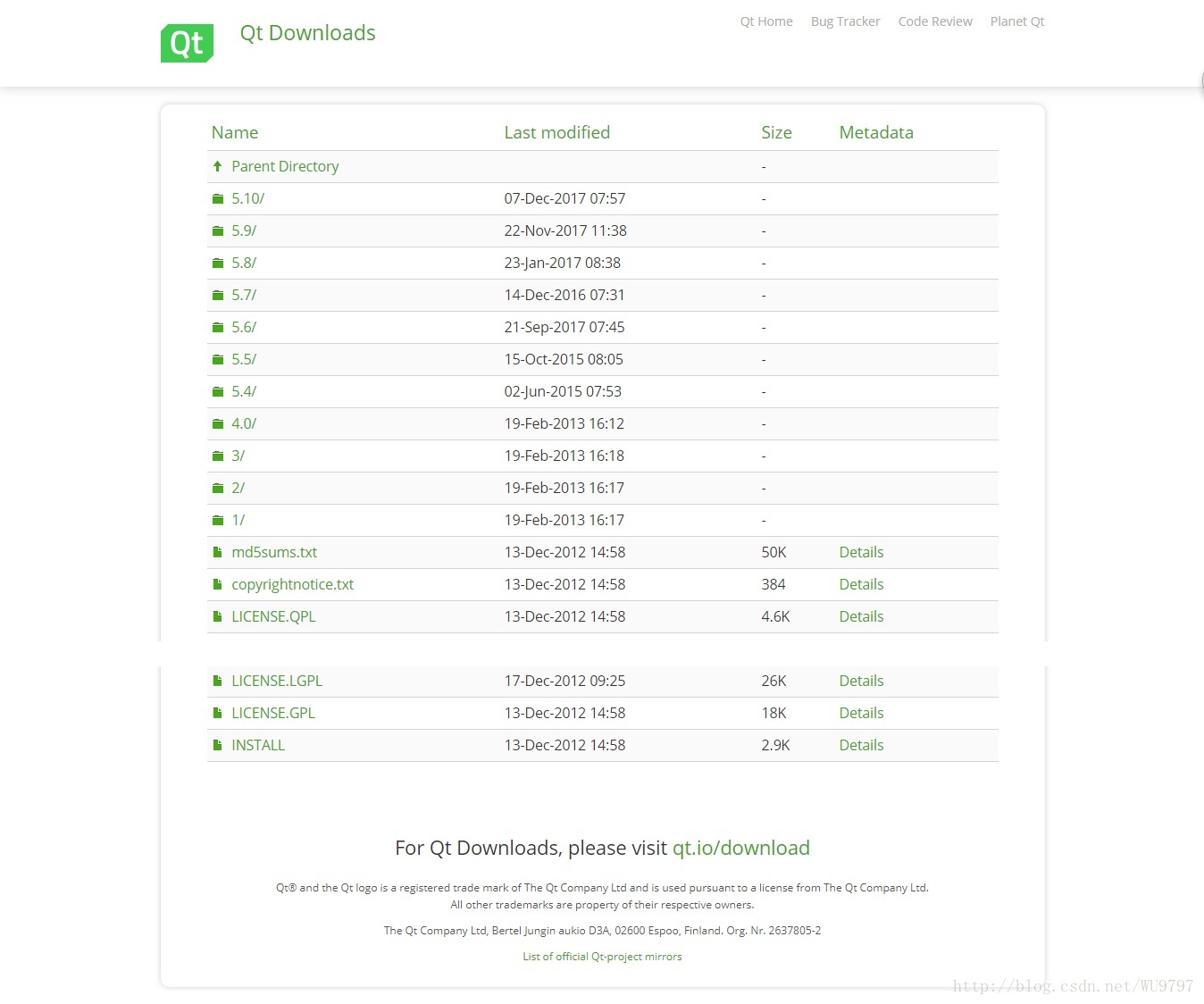1204x1004 pixels.
Task: Open the Bug Tracker navigation link
Action: pos(845,21)
